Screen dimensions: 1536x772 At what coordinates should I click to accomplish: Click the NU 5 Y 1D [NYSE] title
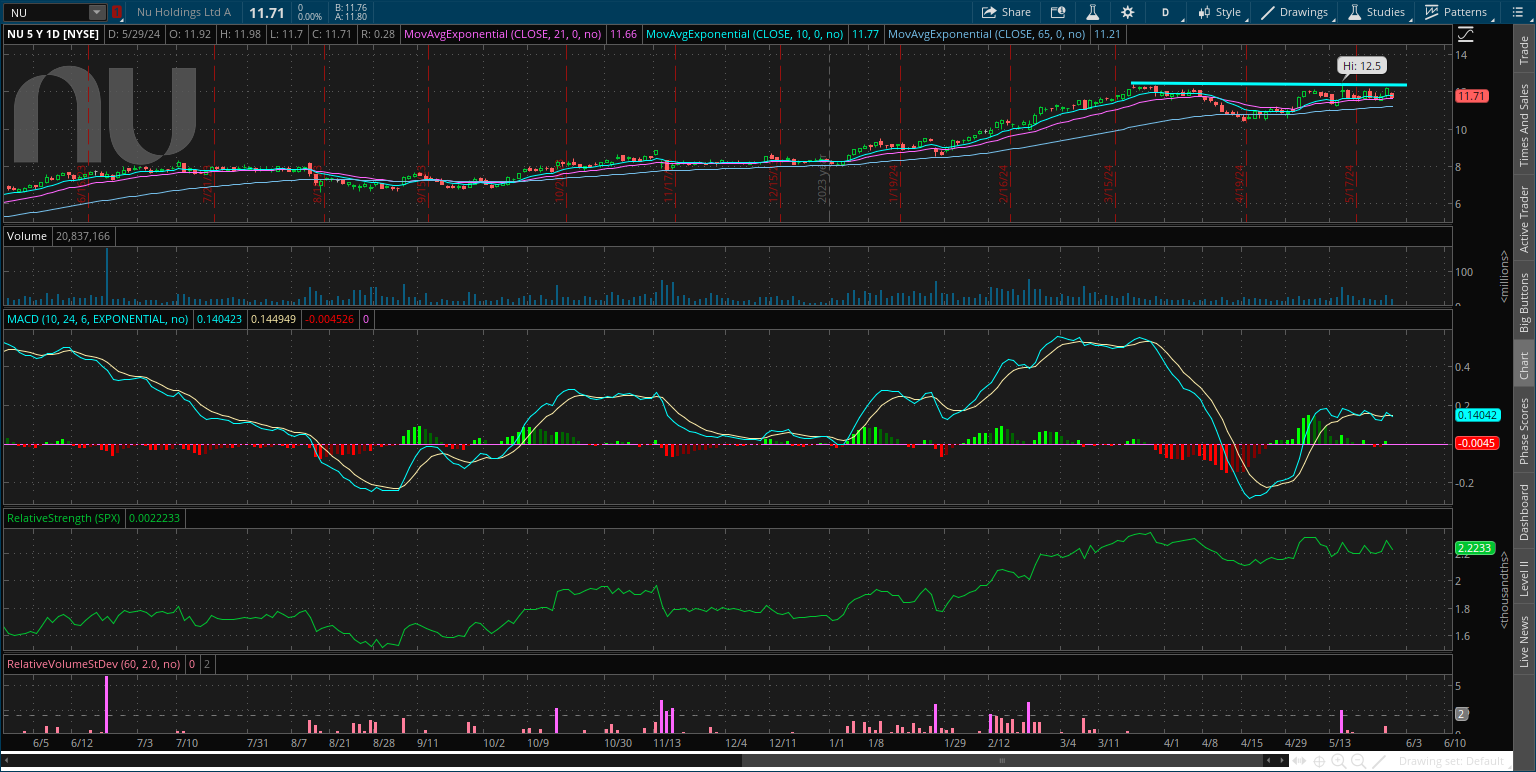tap(53, 33)
